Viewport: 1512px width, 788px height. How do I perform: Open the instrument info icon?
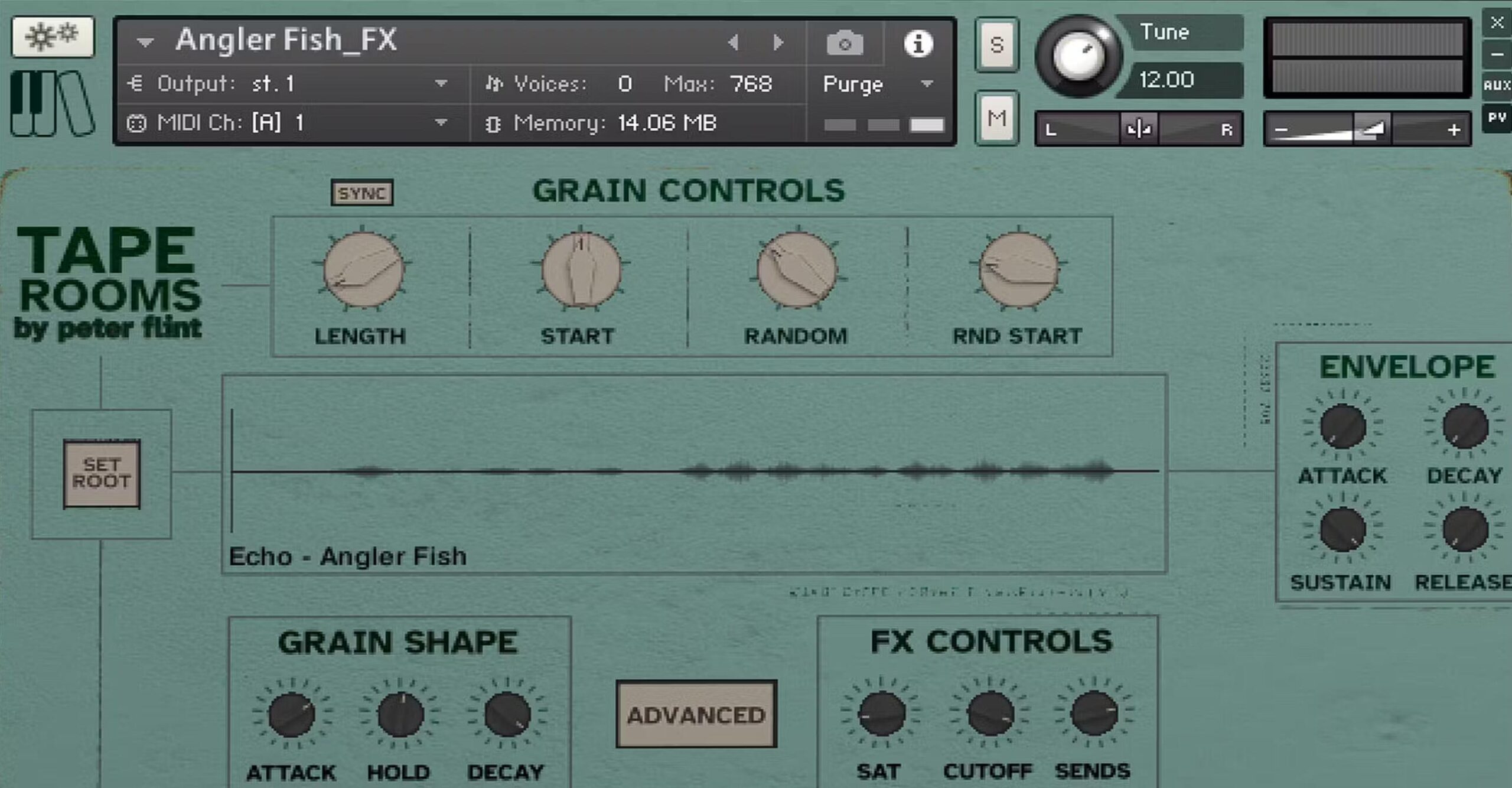tap(918, 43)
